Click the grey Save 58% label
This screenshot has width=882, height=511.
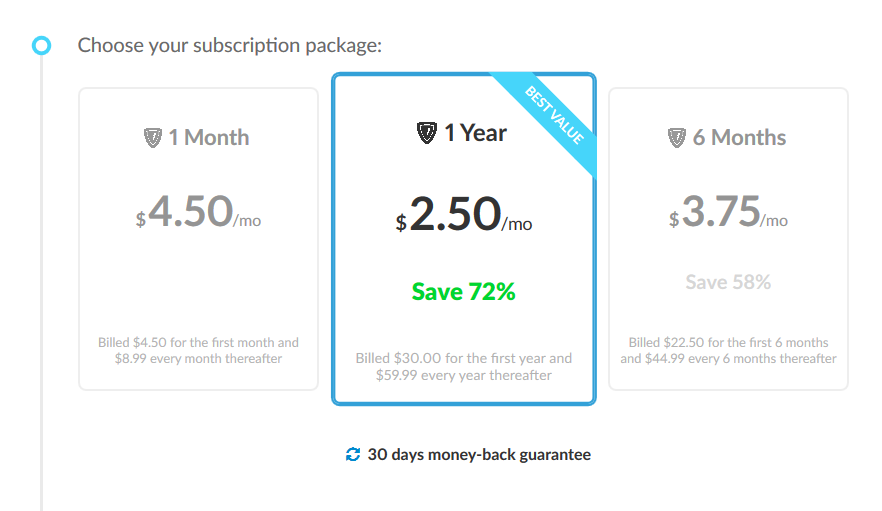[x=728, y=283]
